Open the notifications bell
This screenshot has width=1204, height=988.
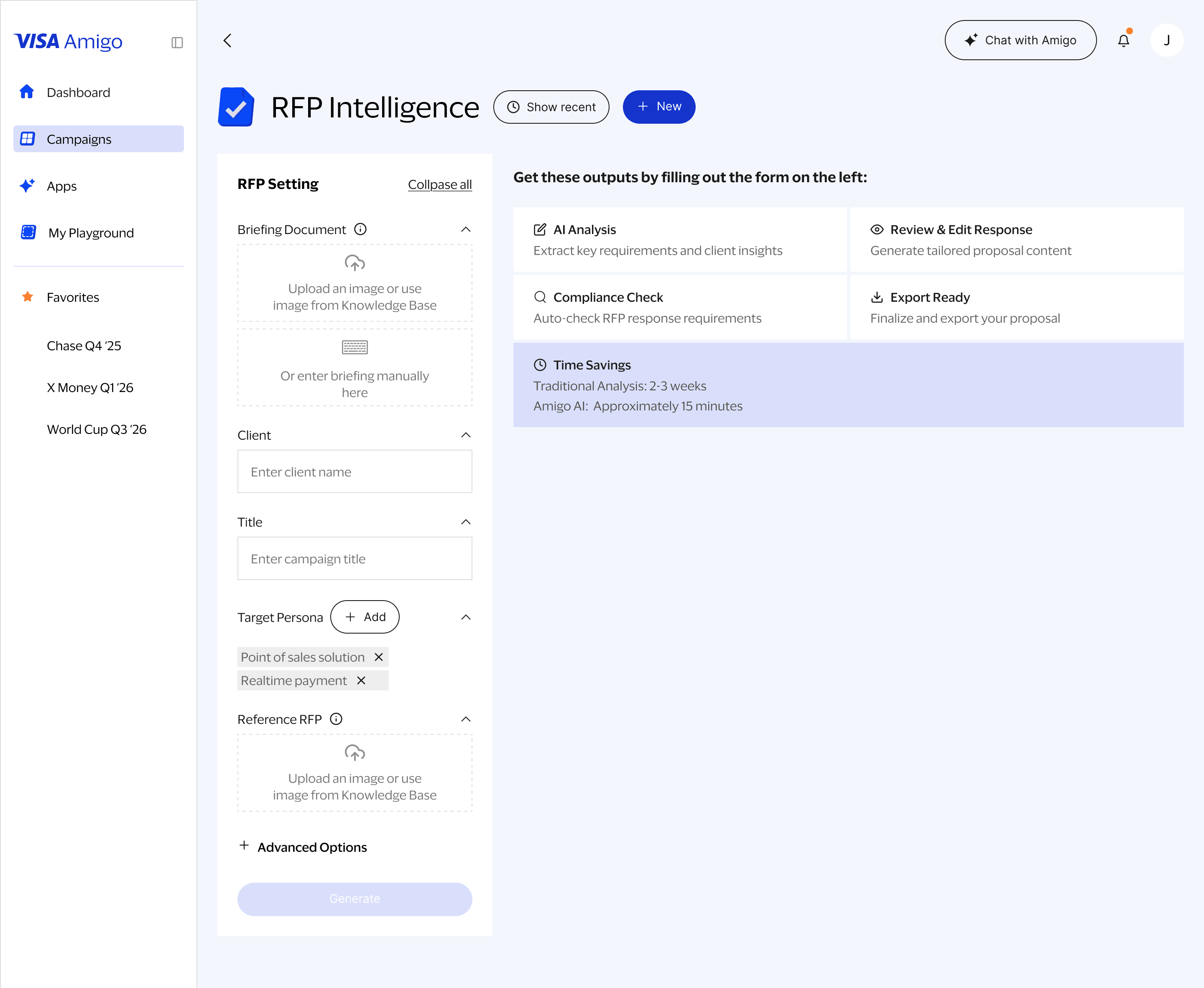pos(1123,41)
